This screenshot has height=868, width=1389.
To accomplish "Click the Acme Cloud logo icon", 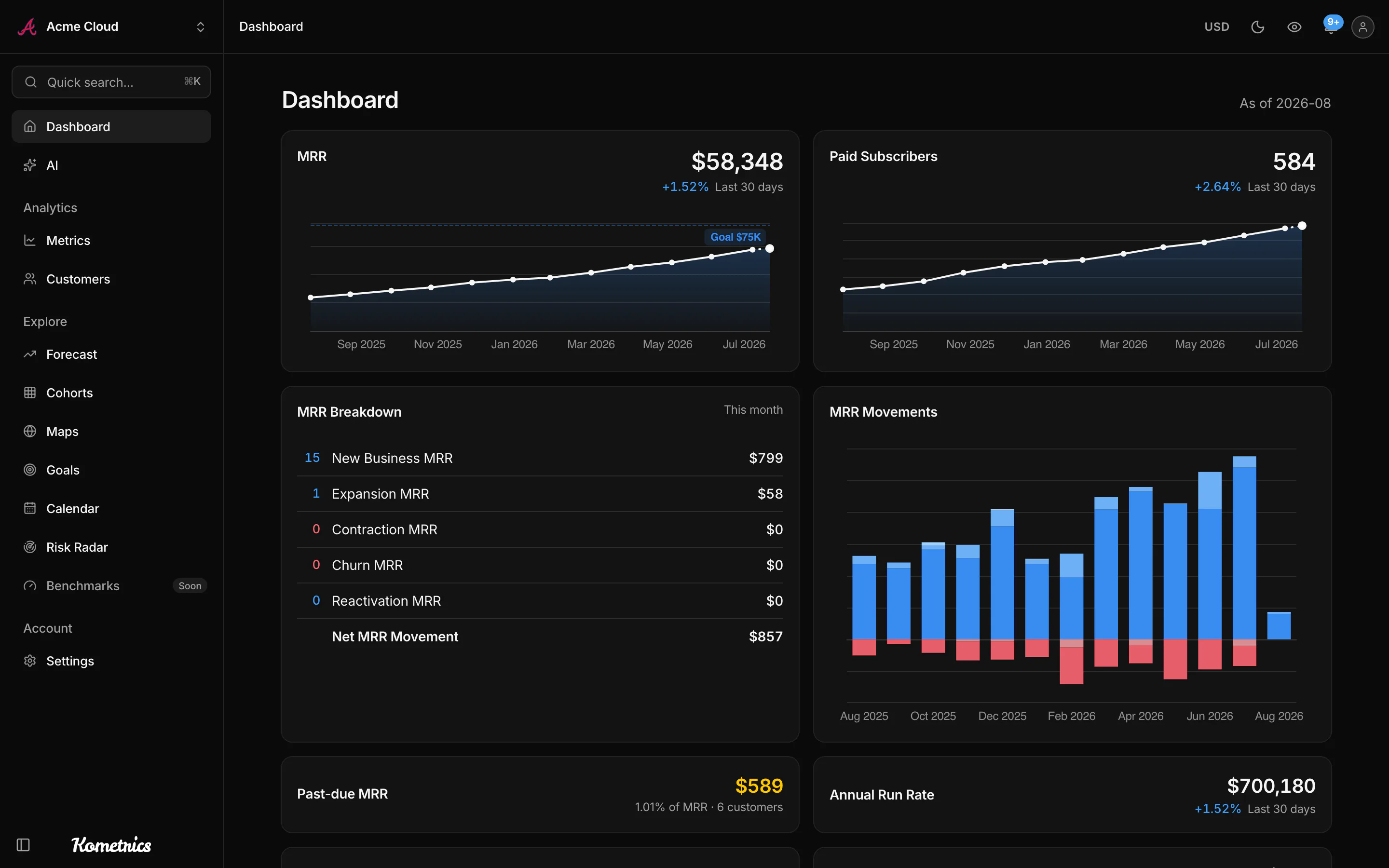I will click(x=27, y=27).
